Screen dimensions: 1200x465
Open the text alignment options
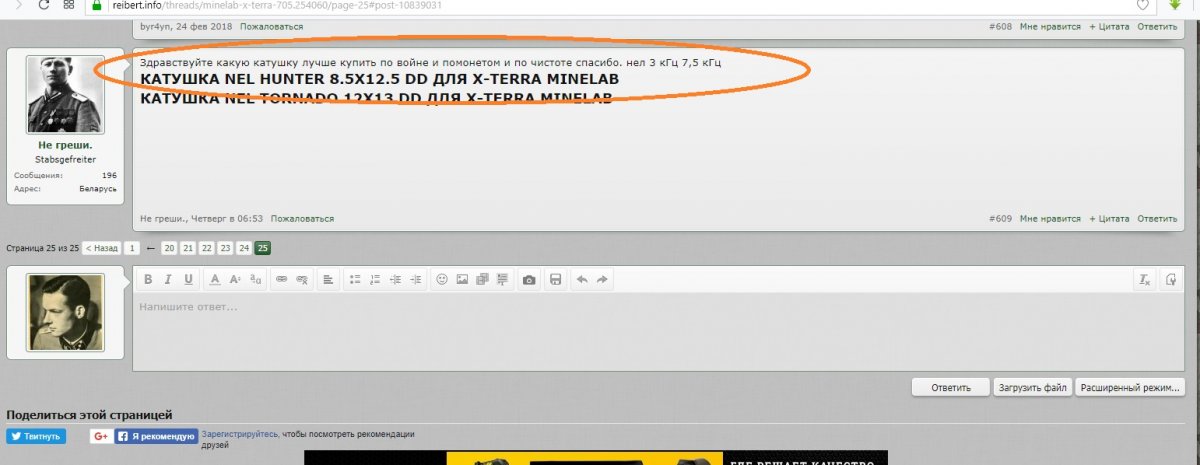click(x=328, y=280)
